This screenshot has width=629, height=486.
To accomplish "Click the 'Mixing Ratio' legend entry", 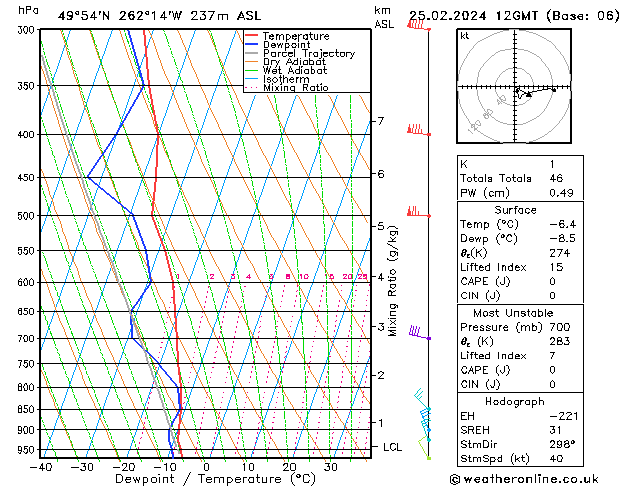I will point(296,87).
